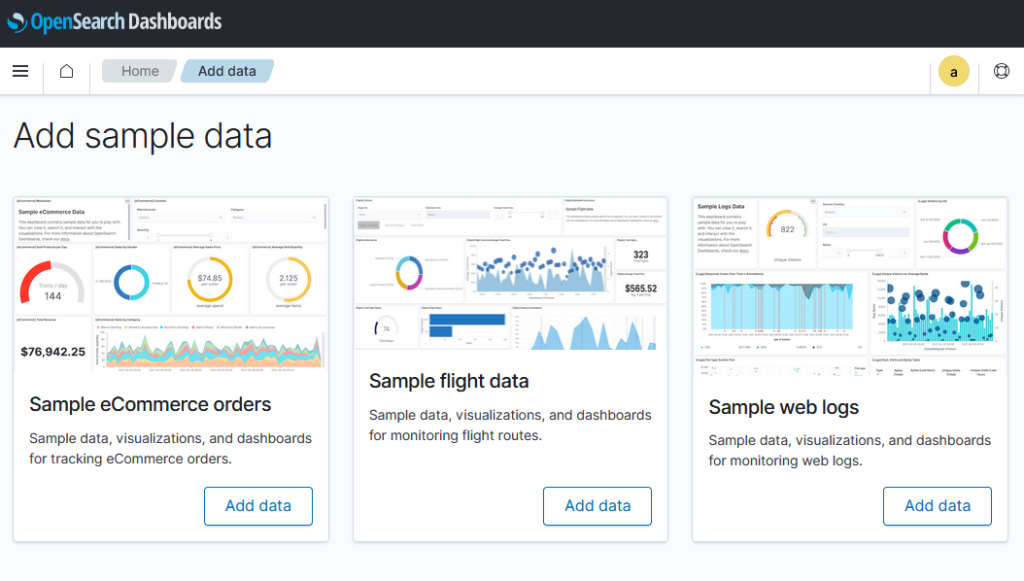This screenshot has width=1024, height=581.
Task: Select the Add data breadcrumb tab
Action: pos(227,70)
